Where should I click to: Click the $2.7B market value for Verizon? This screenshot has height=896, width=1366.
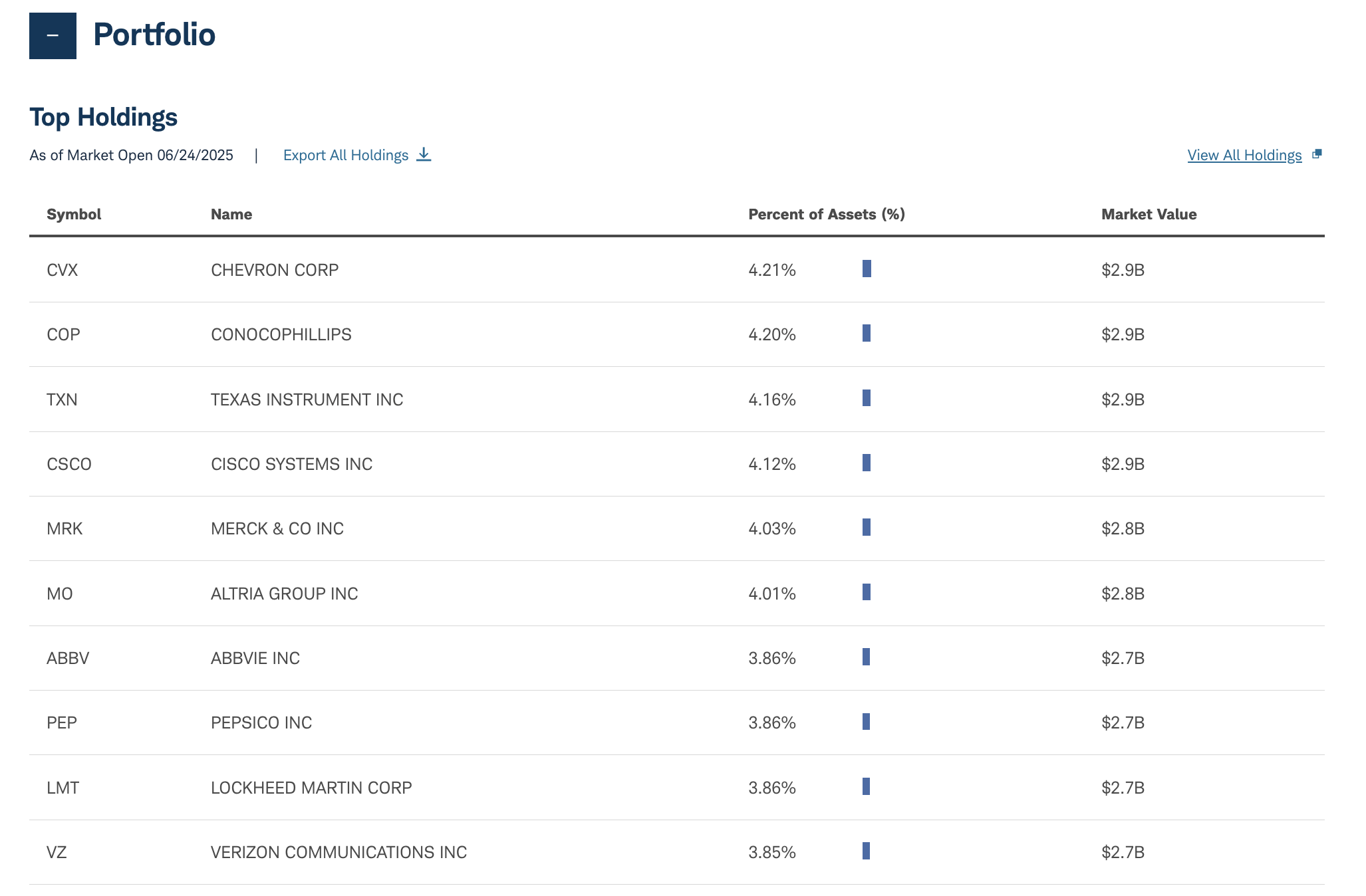point(1123,852)
